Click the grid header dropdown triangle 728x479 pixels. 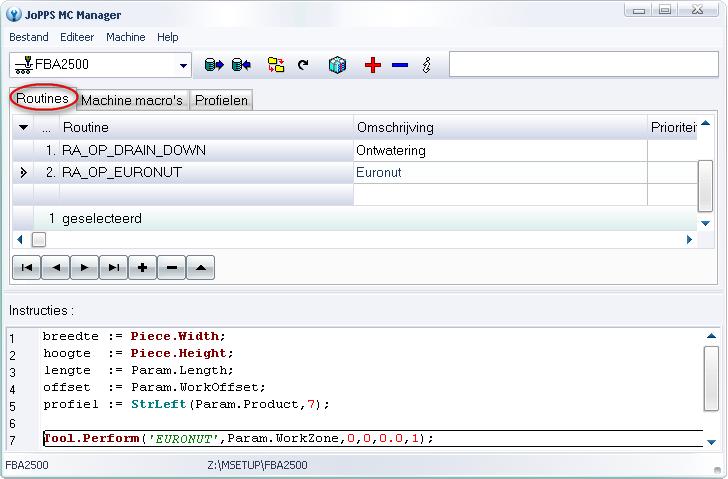click(23, 127)
